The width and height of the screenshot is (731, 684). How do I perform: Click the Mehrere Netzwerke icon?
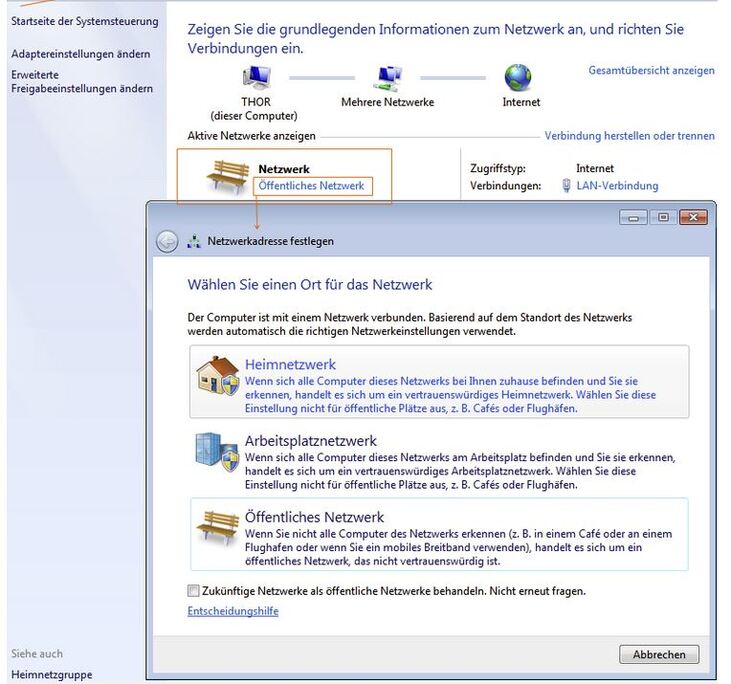(x=387, y=78)
